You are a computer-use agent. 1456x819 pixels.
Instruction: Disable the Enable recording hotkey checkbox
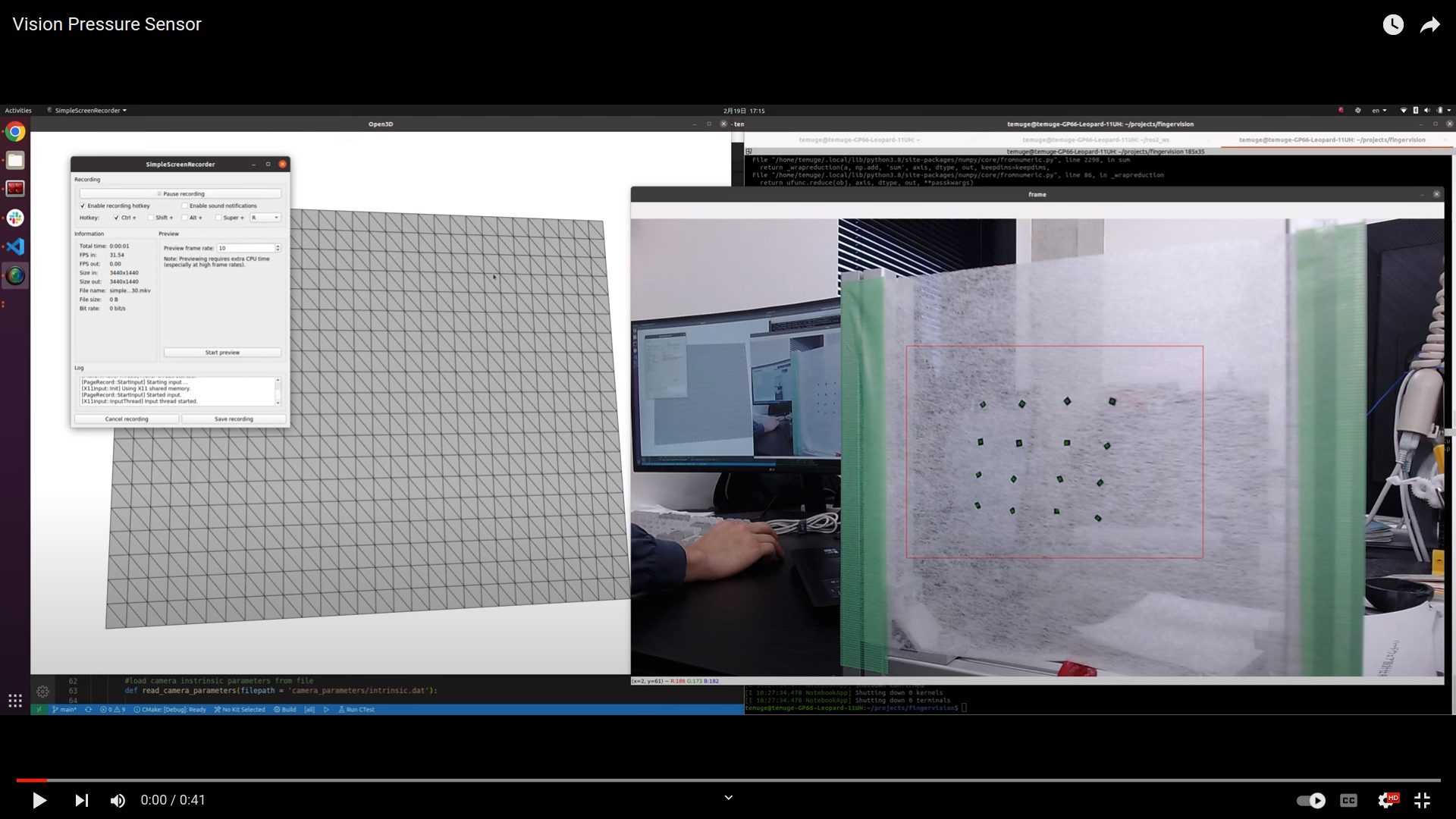click(x=83, y=206)
